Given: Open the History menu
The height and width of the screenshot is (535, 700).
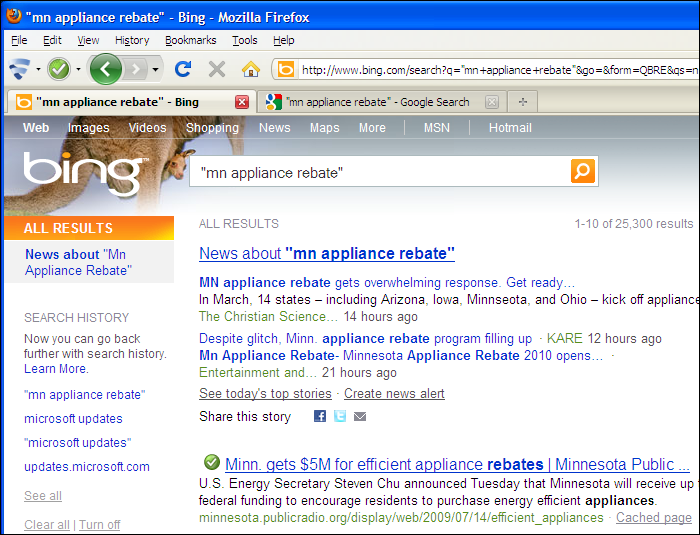Looking at the screenshot, I should 132,40.
